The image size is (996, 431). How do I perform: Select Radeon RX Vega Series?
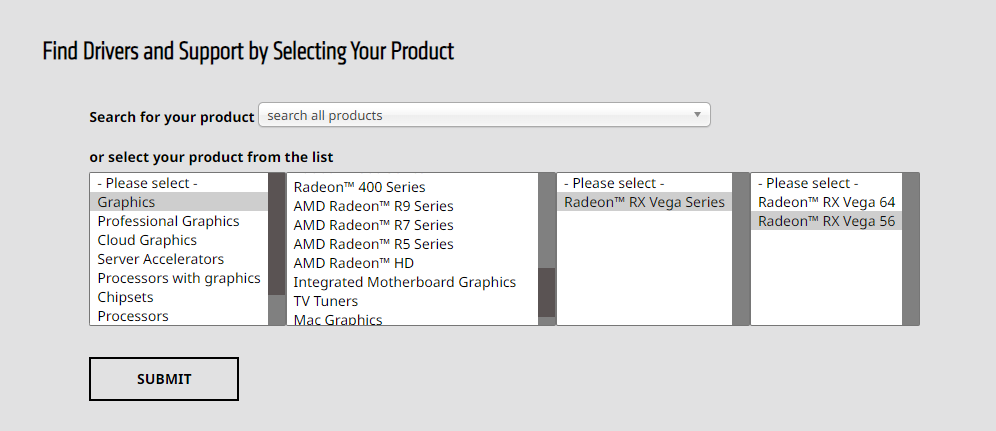point(644,202)
